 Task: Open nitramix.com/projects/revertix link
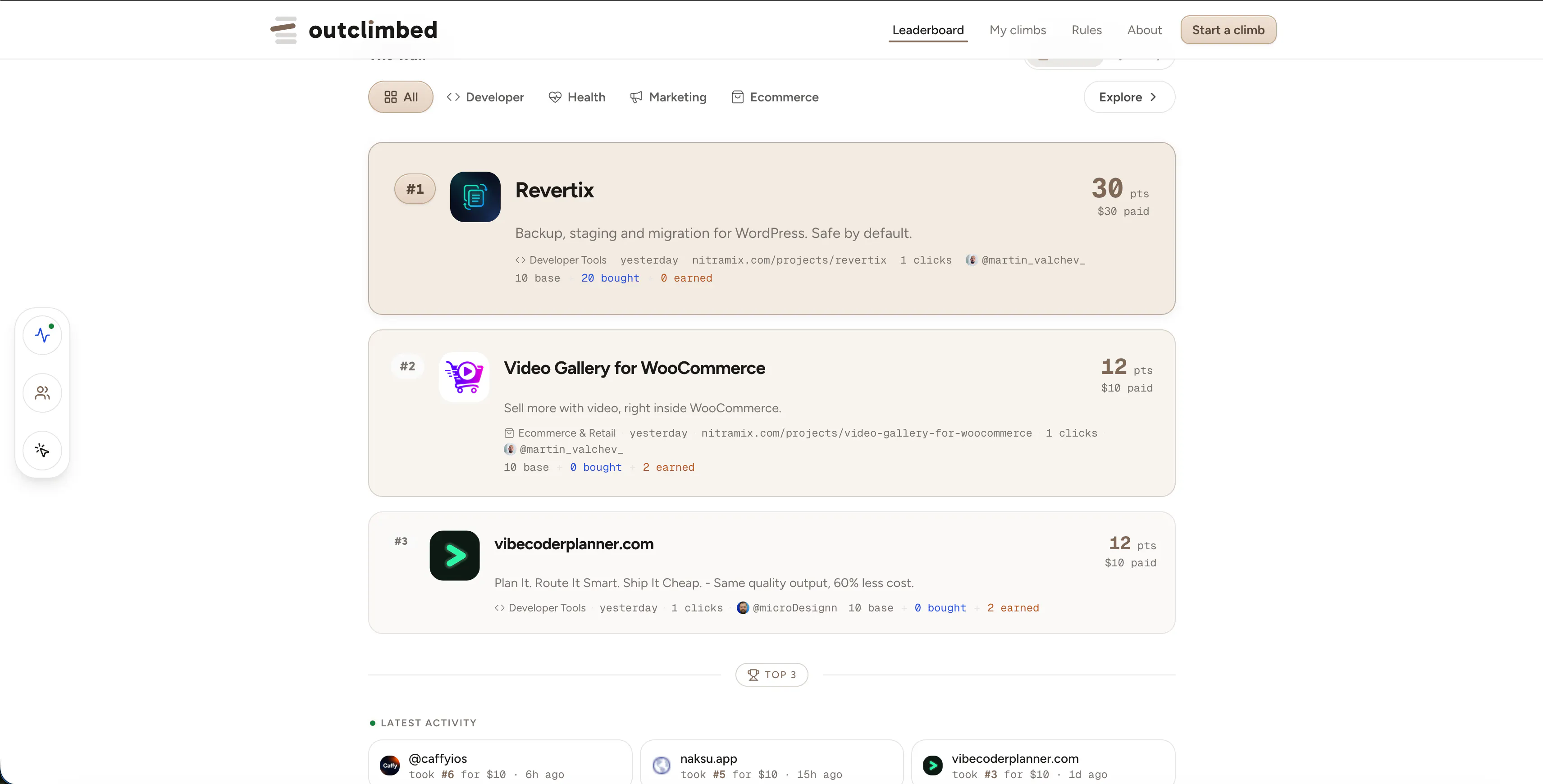pyautogui.click(x=789, y=260)
